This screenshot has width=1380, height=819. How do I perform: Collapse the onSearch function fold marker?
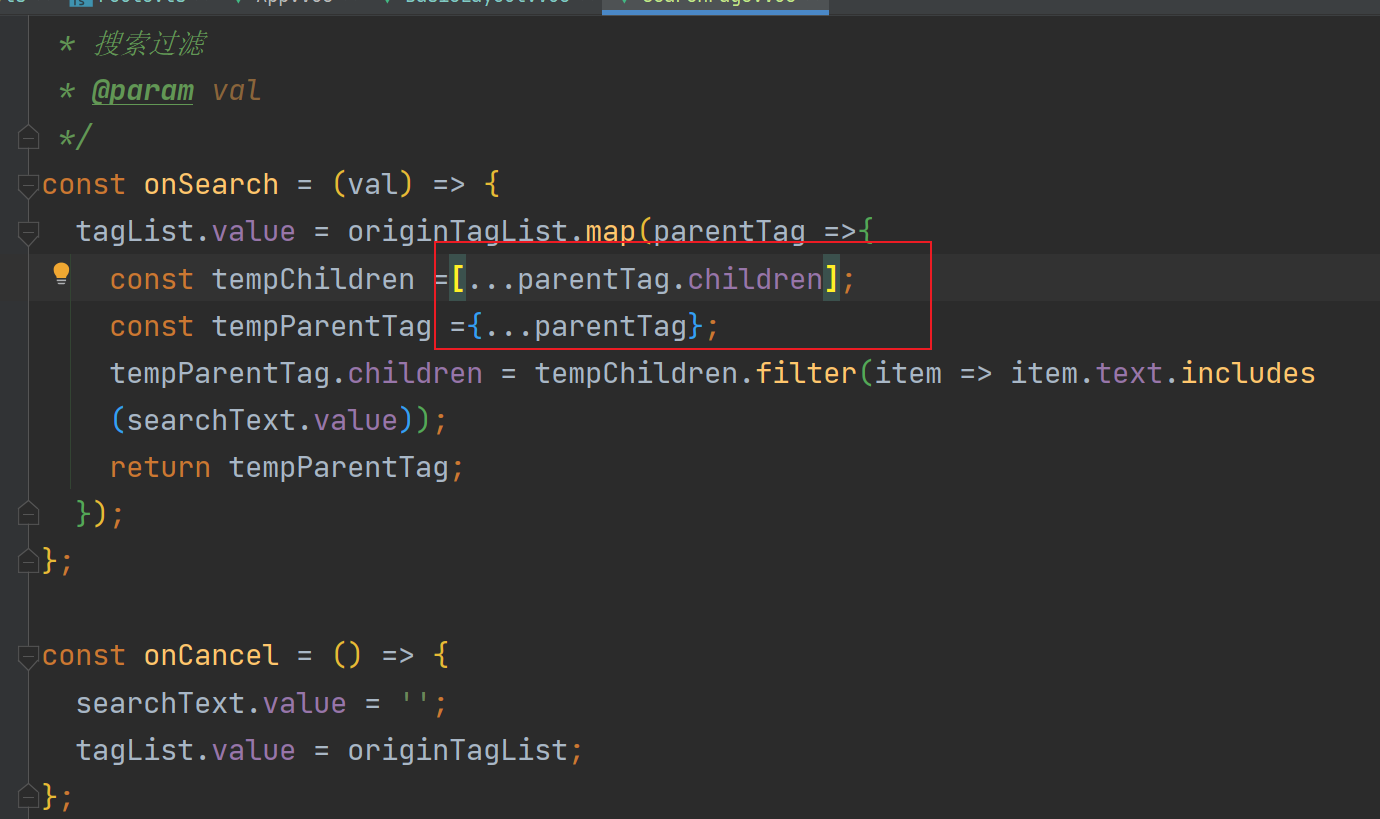point(28,185)
